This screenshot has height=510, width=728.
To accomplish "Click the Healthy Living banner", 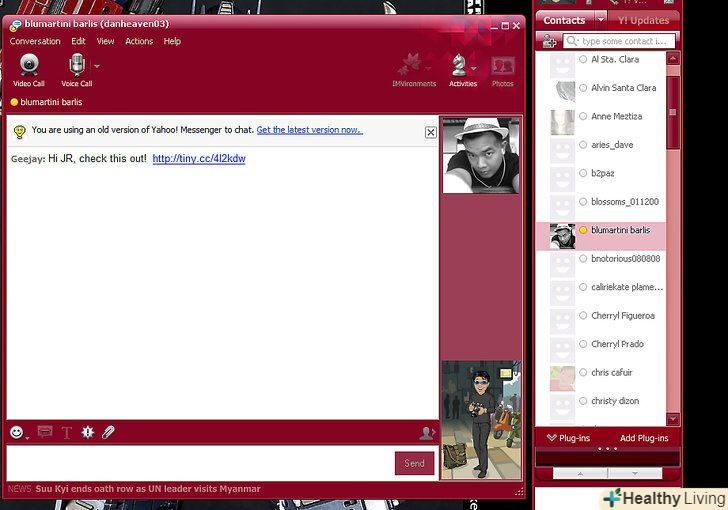I will coord(664,498).
